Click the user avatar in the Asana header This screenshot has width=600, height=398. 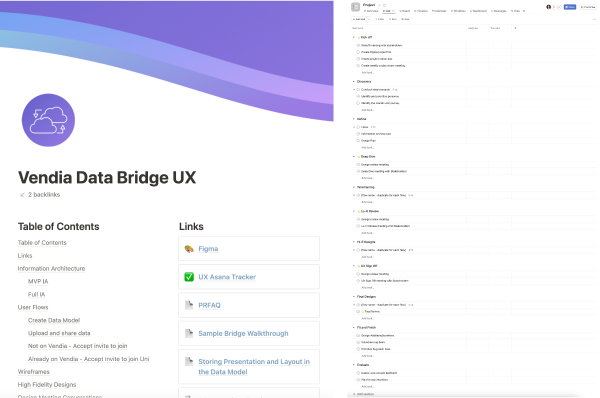548,7
